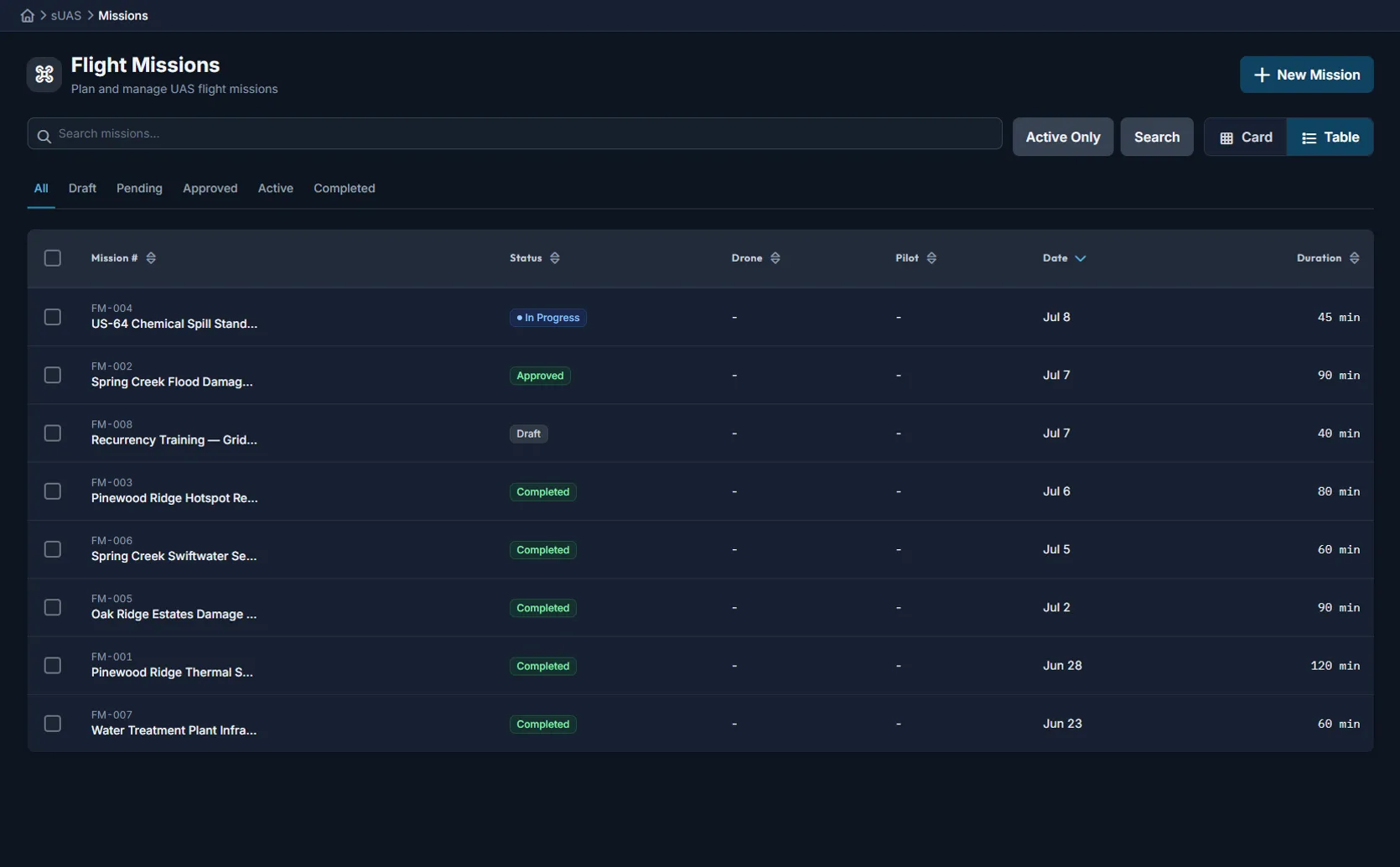Sort by Drone using sort arrows
1400x867 pixels.
(775, 258)
